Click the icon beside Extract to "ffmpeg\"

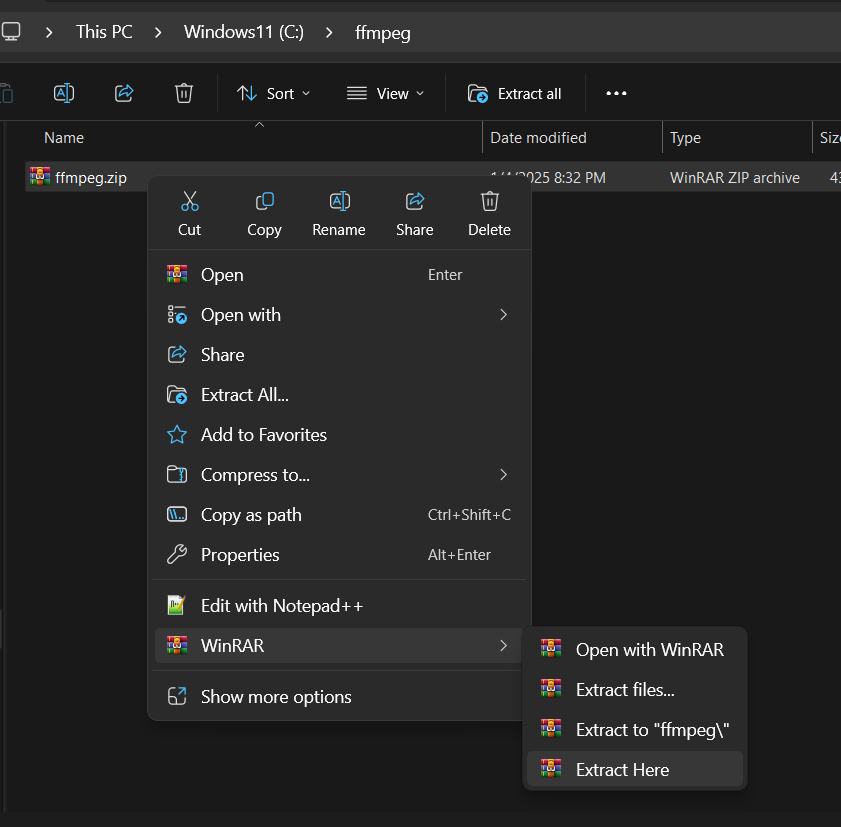coord(551,729)
